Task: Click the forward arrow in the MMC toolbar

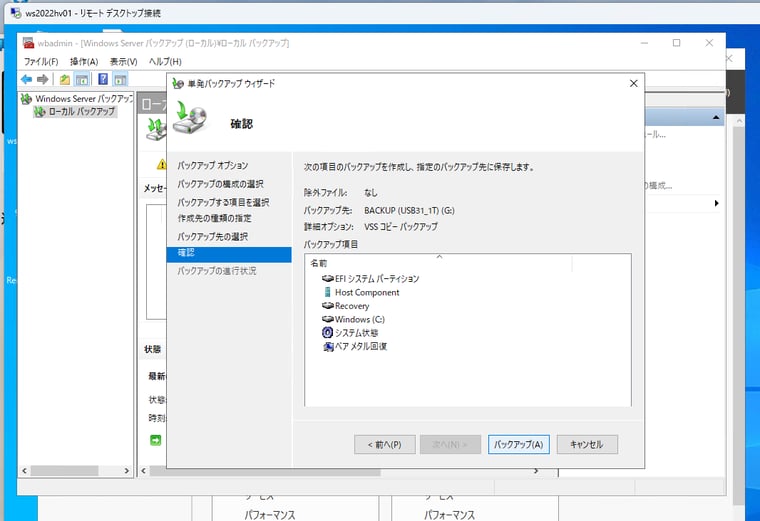Action: (43, 79)
